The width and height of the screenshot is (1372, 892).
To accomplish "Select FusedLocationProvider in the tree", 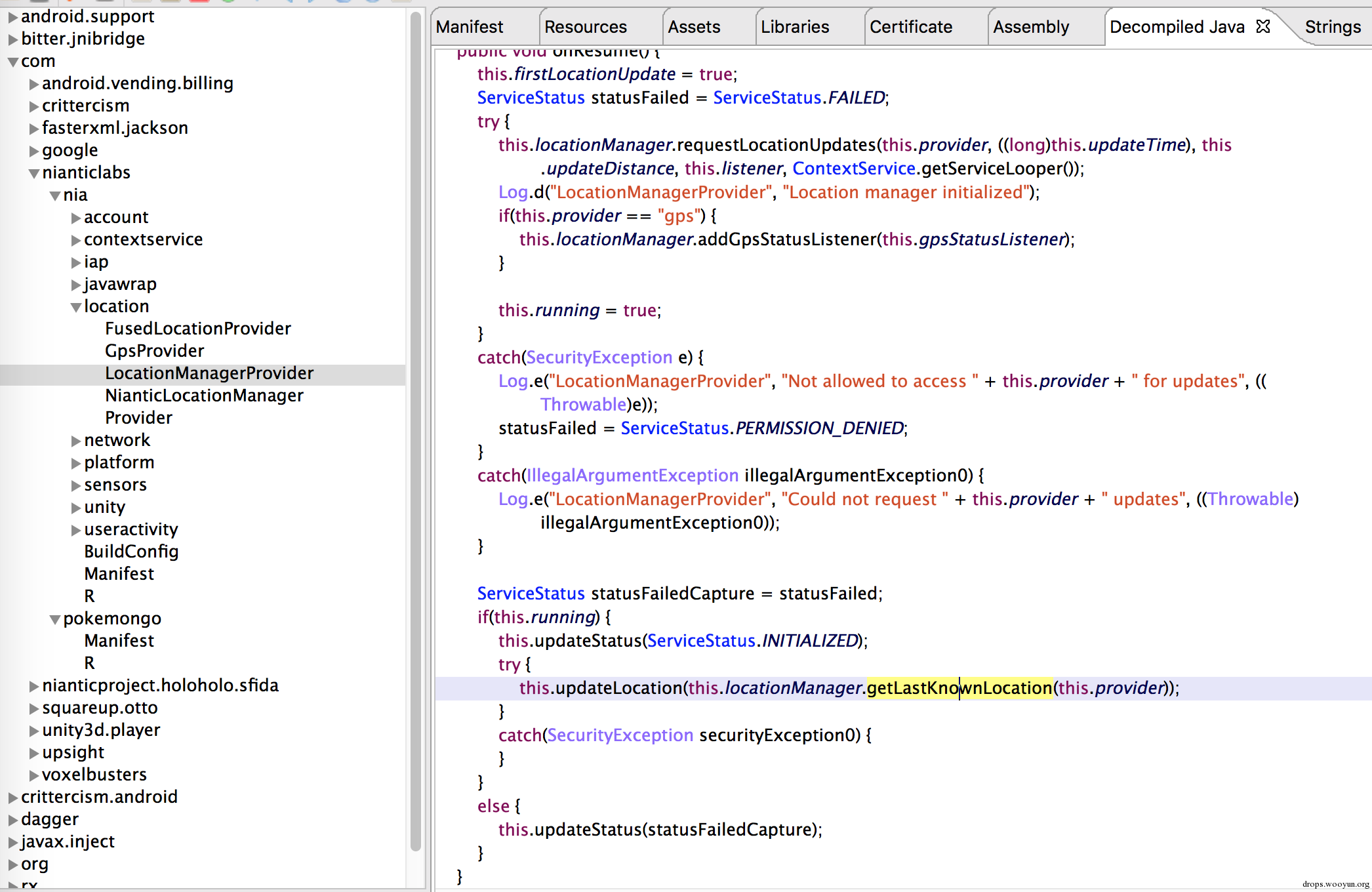I will point(197,329).
